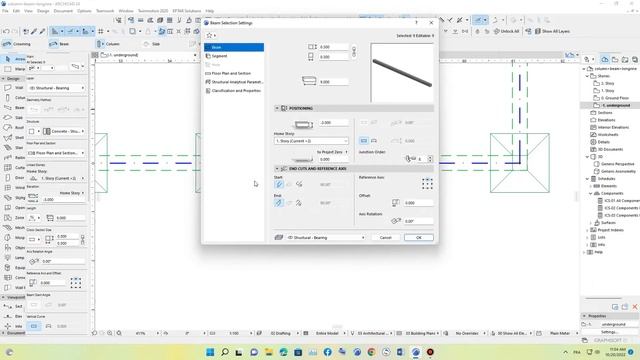Select the Marquee tool in the toolbox

[14, 69]
